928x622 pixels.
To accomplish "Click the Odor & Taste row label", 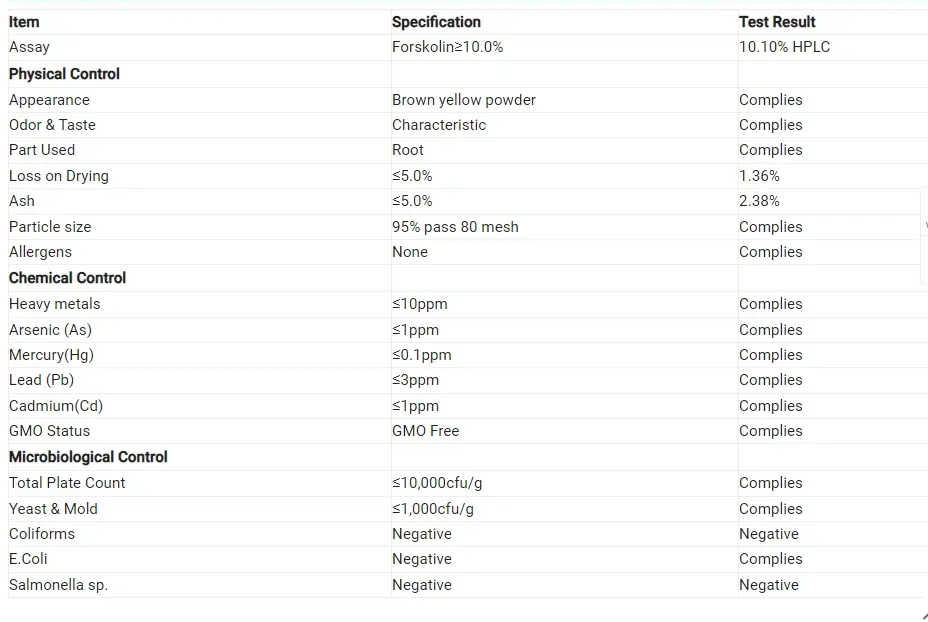I will (52, 125).
